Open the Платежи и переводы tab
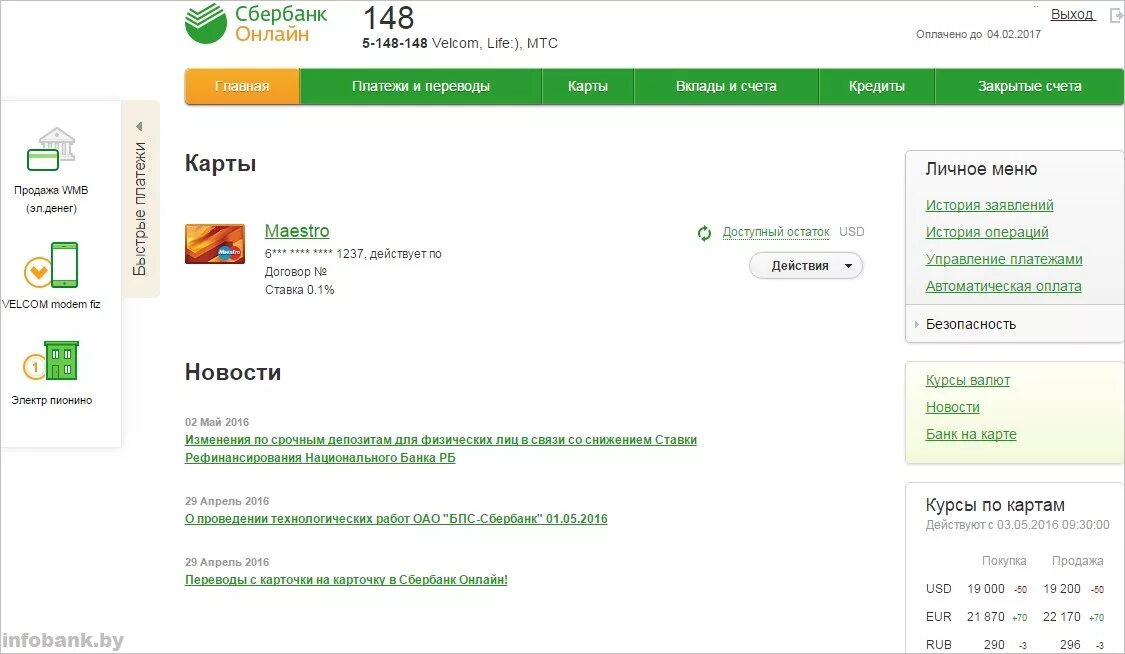 click(x=420, y=86)
